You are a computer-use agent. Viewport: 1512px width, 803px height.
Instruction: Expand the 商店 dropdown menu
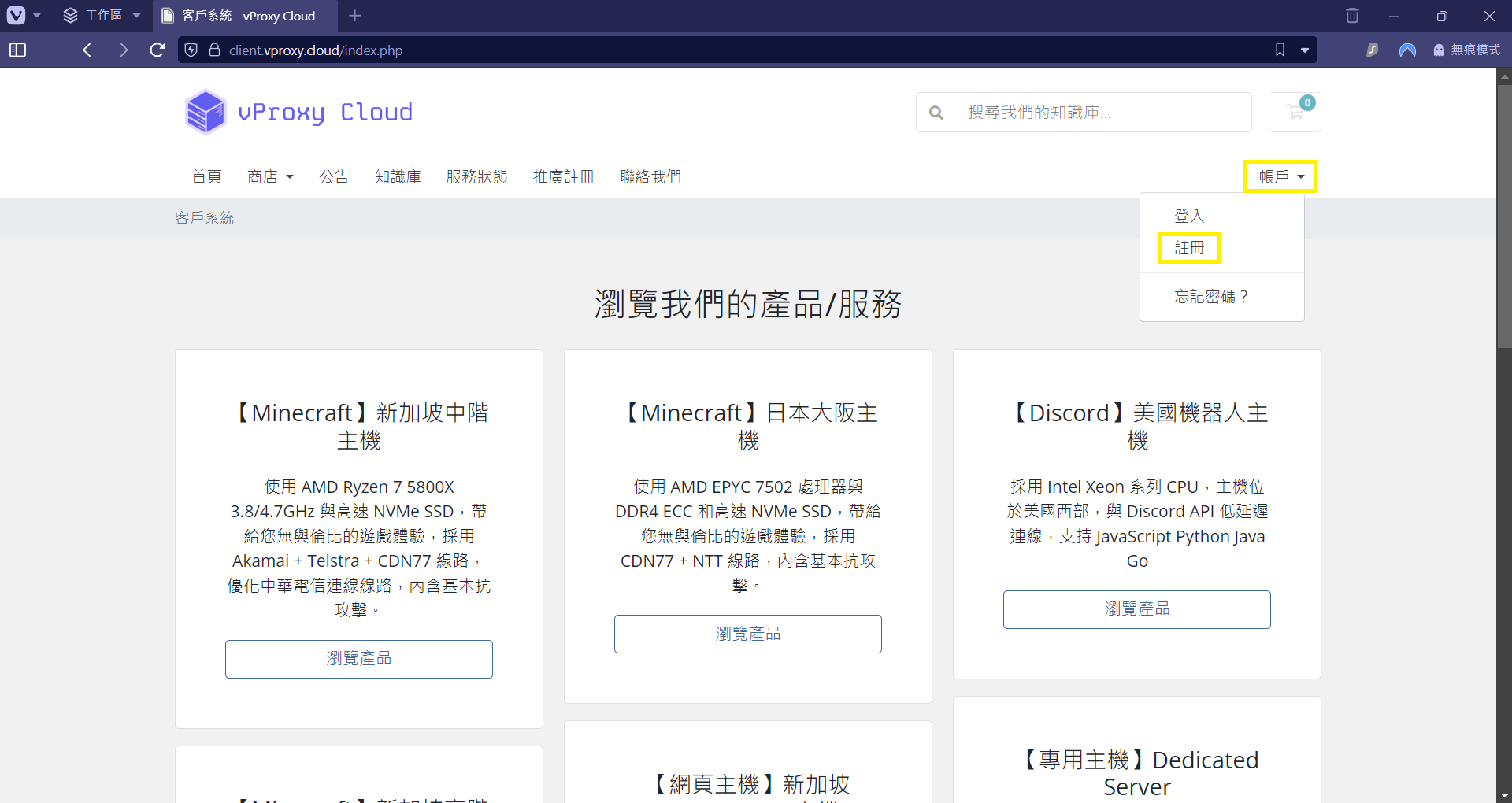(270, 176)
